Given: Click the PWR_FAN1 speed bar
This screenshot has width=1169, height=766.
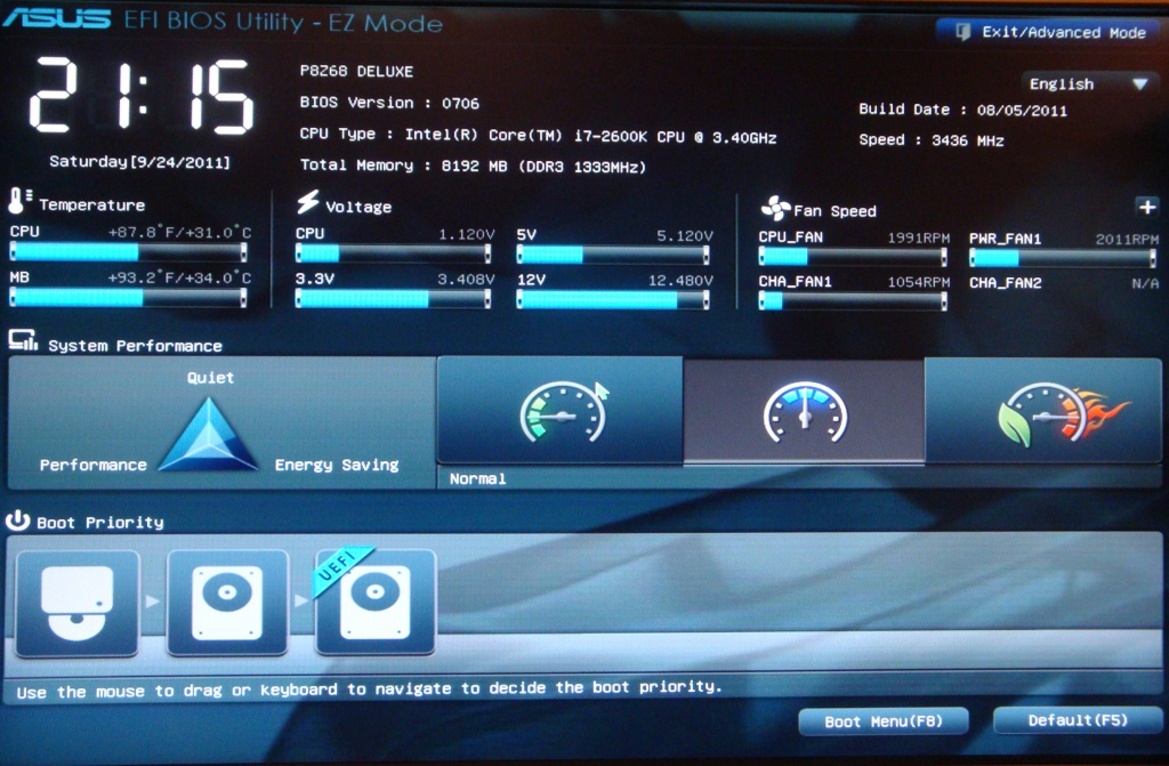Looking at the screenshot, I should coord(1062,258).
